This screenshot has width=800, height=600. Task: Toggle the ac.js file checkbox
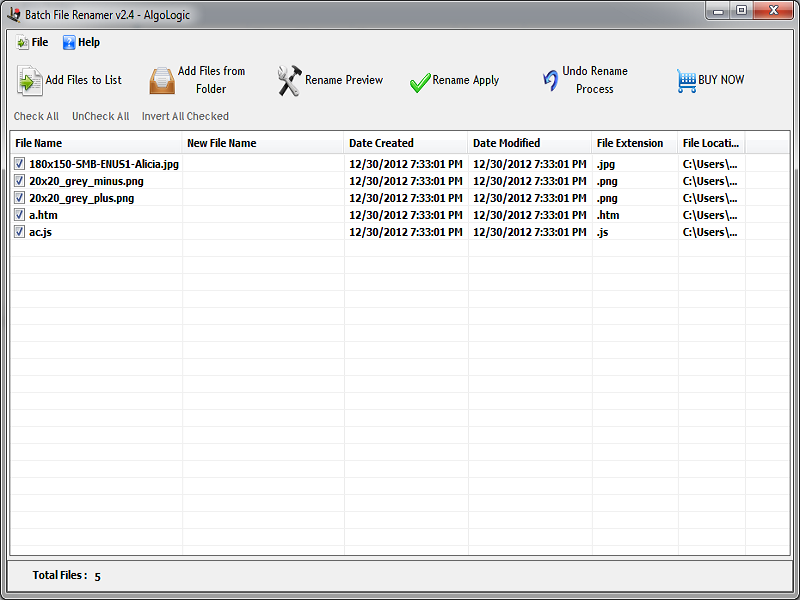point(20,232)
